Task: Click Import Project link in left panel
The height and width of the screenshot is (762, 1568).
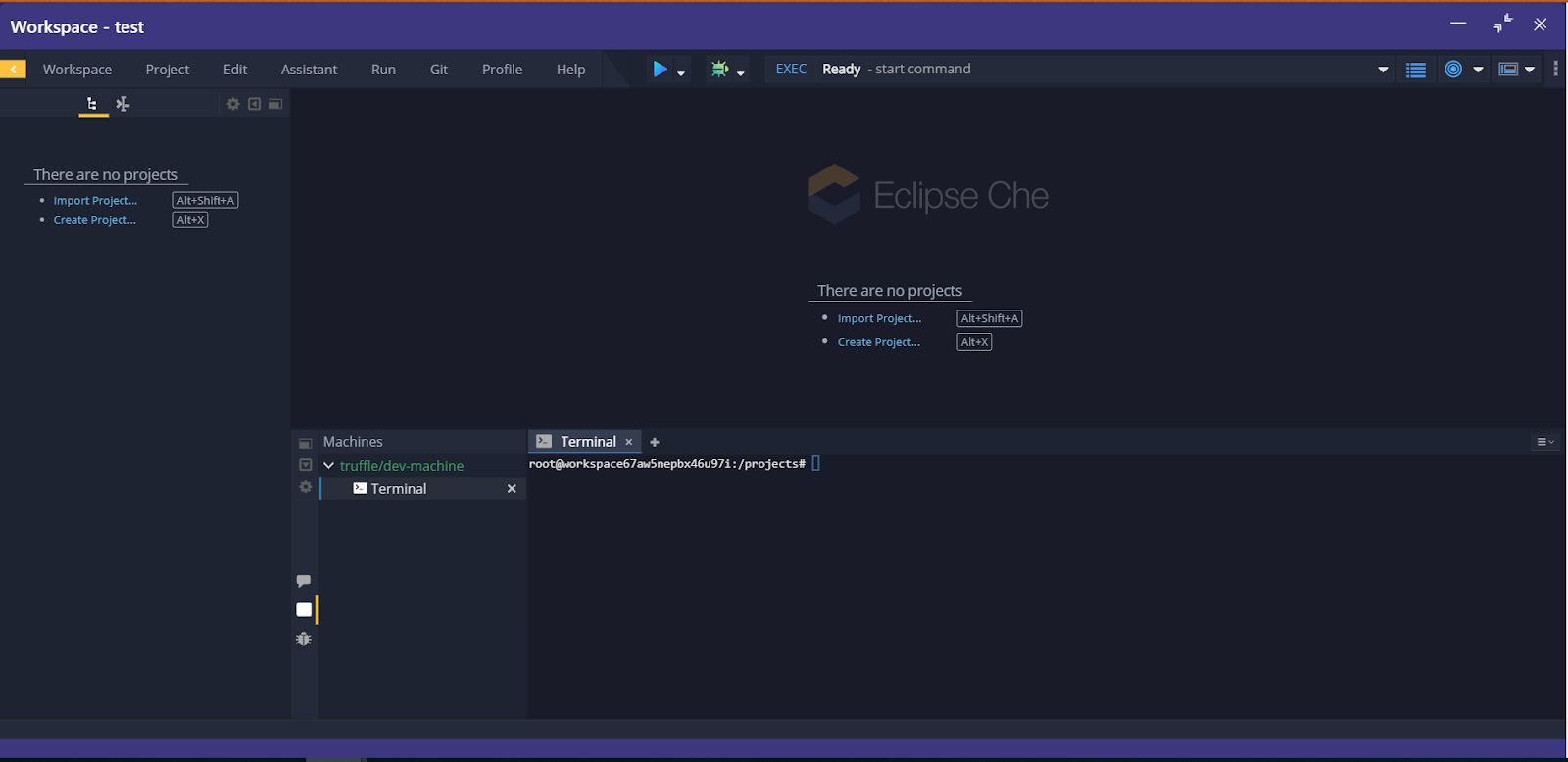Action: 95,200
